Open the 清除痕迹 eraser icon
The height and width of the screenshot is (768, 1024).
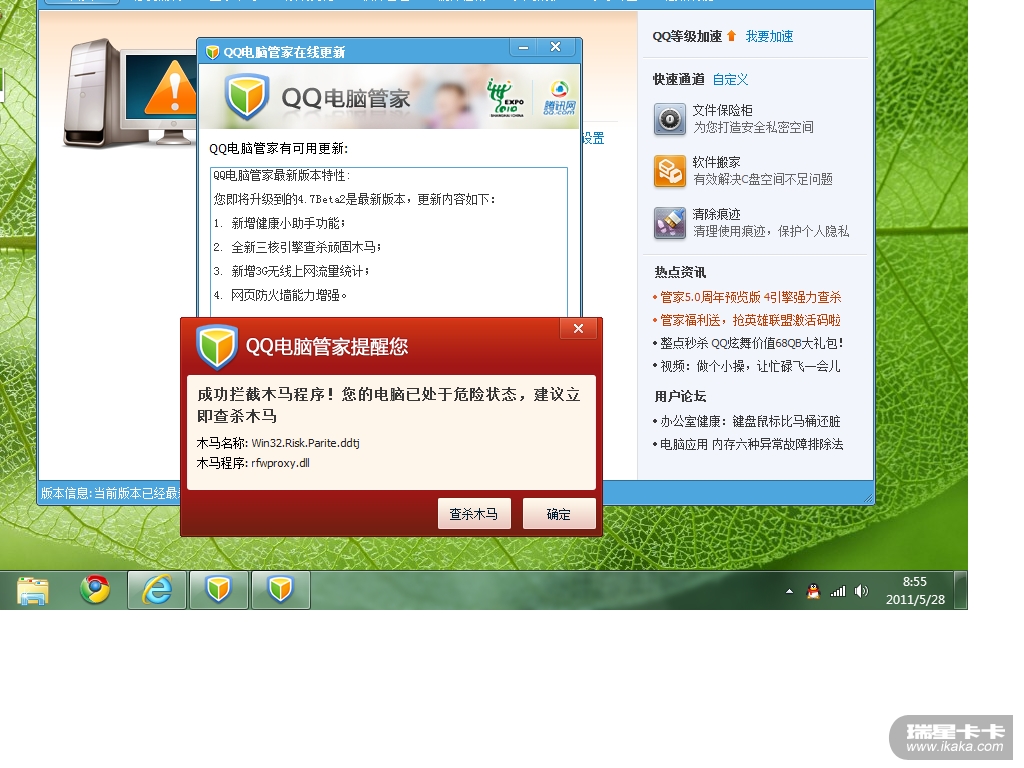[669, 223]
